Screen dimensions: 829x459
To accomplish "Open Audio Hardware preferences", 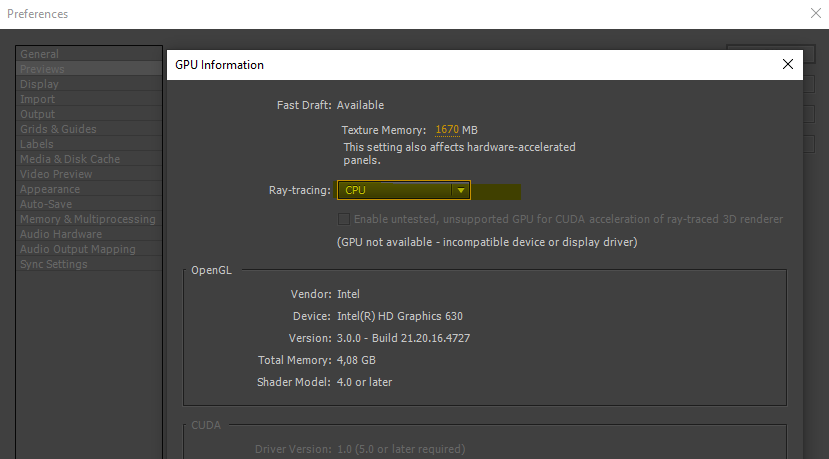I will [x=89, y=234].
